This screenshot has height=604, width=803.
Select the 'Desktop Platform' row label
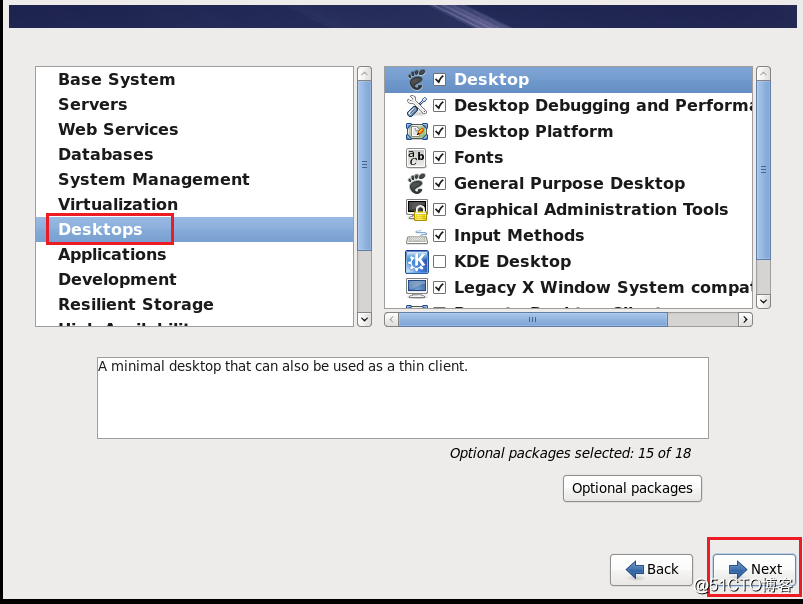[534, 132]
